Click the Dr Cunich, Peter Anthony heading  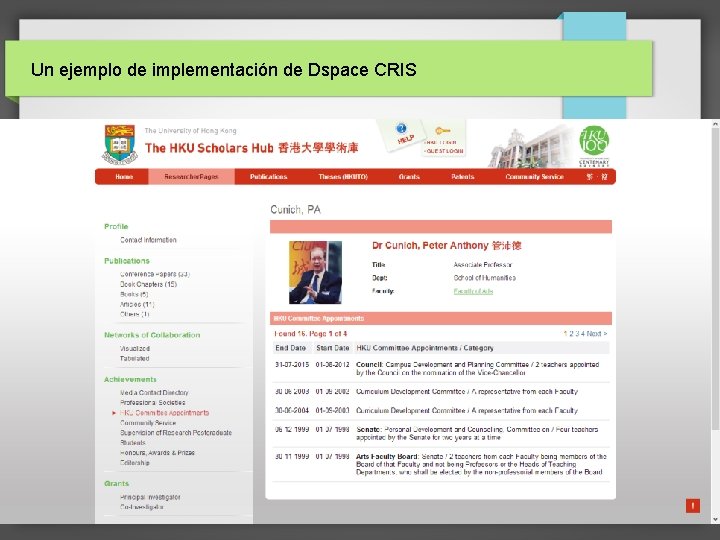click(x=446, y=246)
